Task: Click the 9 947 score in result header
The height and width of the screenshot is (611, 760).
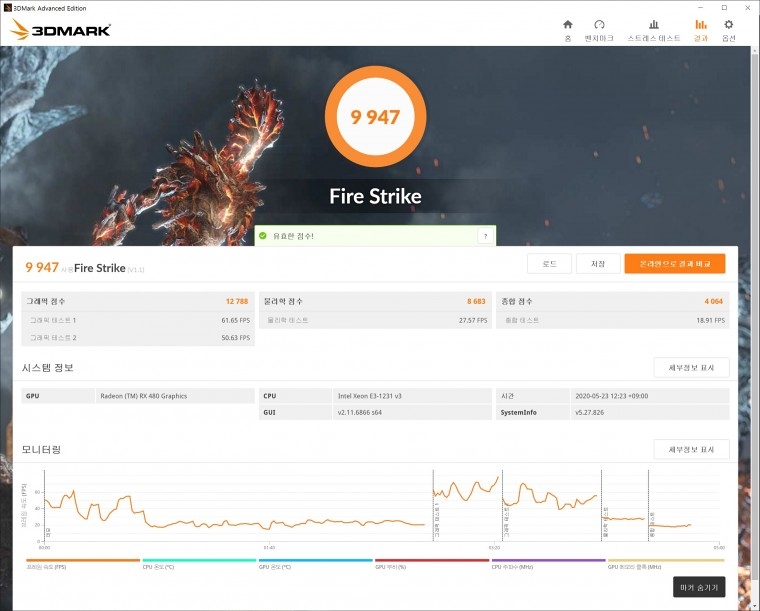Action: click(42, 267)
